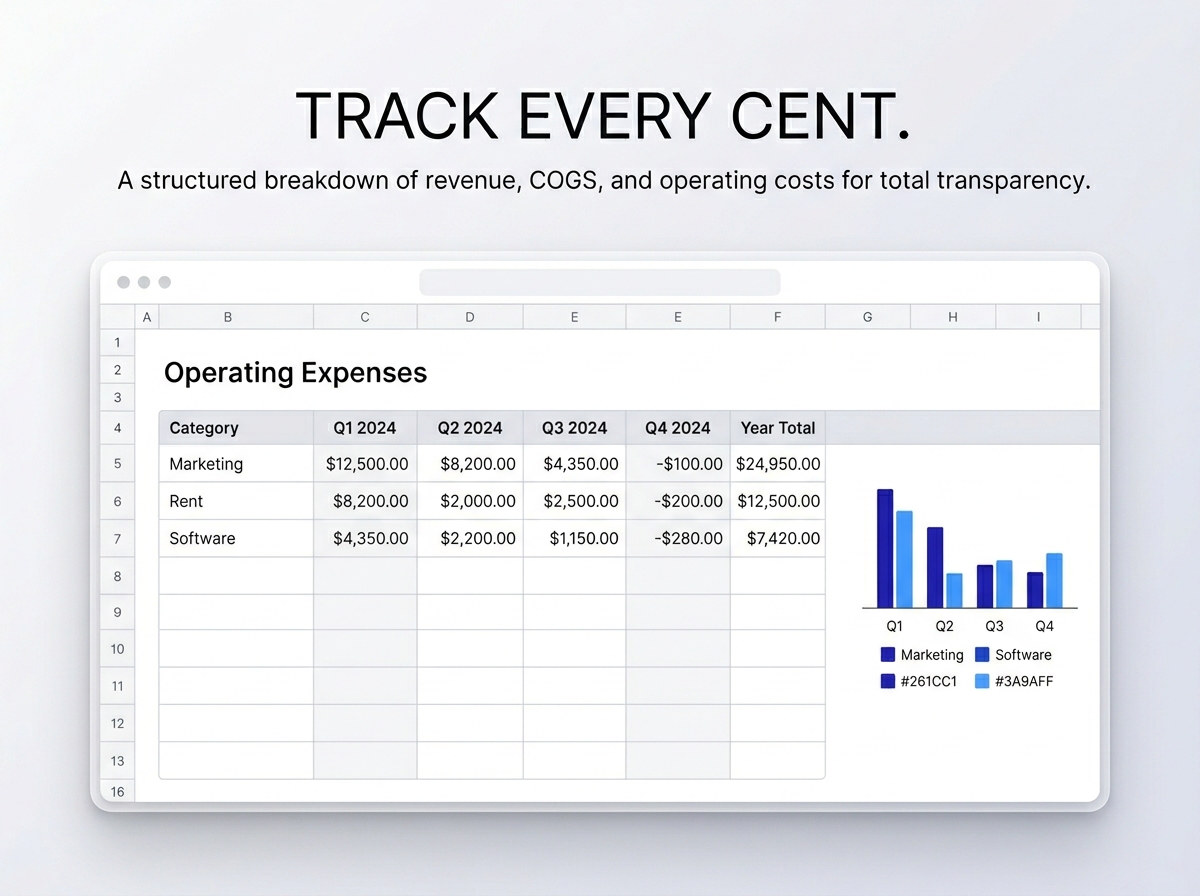Screen dimensions: 1200x896
Task: Click the Q3 2024 header cell
Action: [574, 428]
